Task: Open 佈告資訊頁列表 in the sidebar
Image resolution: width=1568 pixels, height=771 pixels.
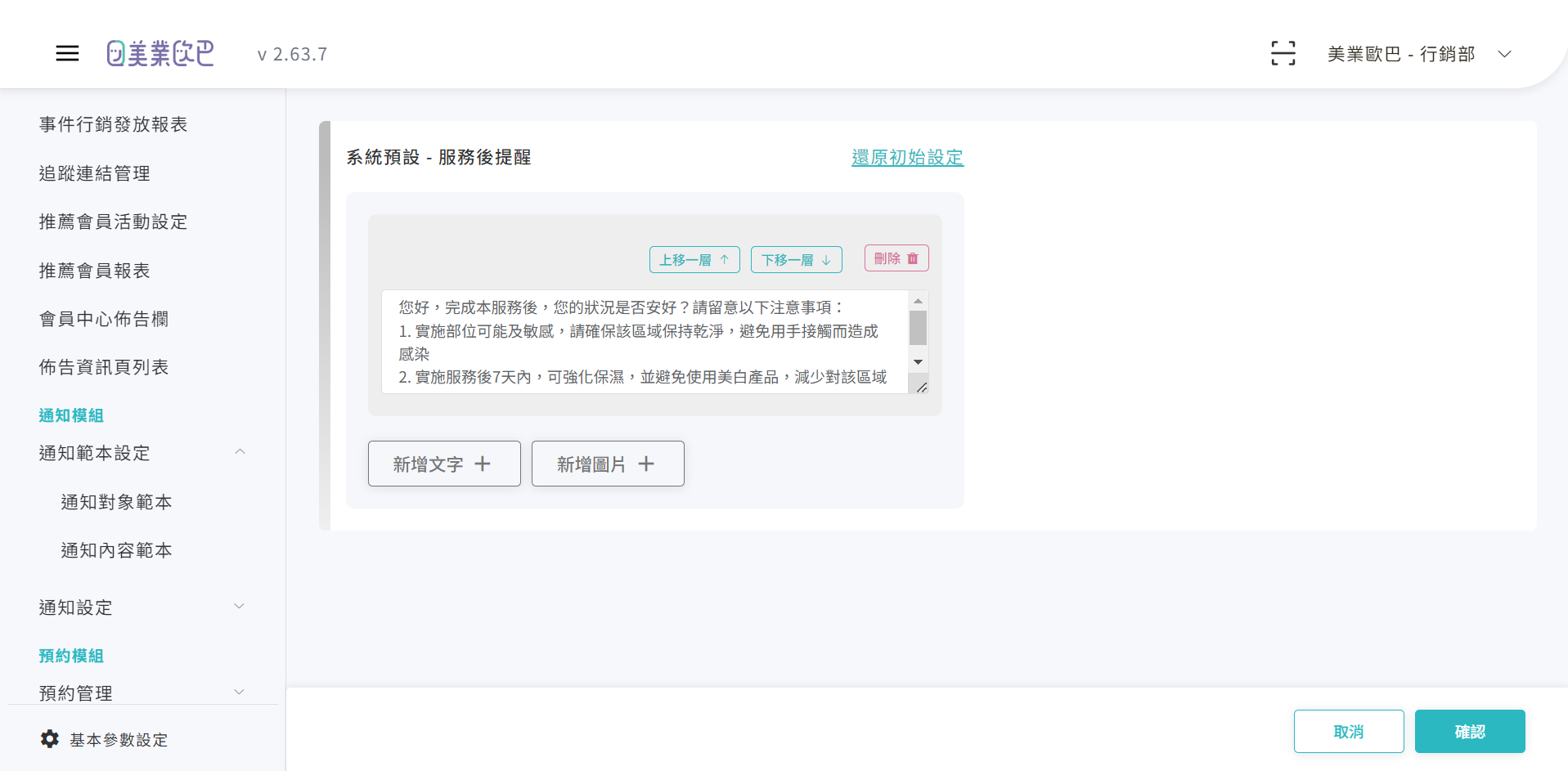Action: click(x=104, y=367)
